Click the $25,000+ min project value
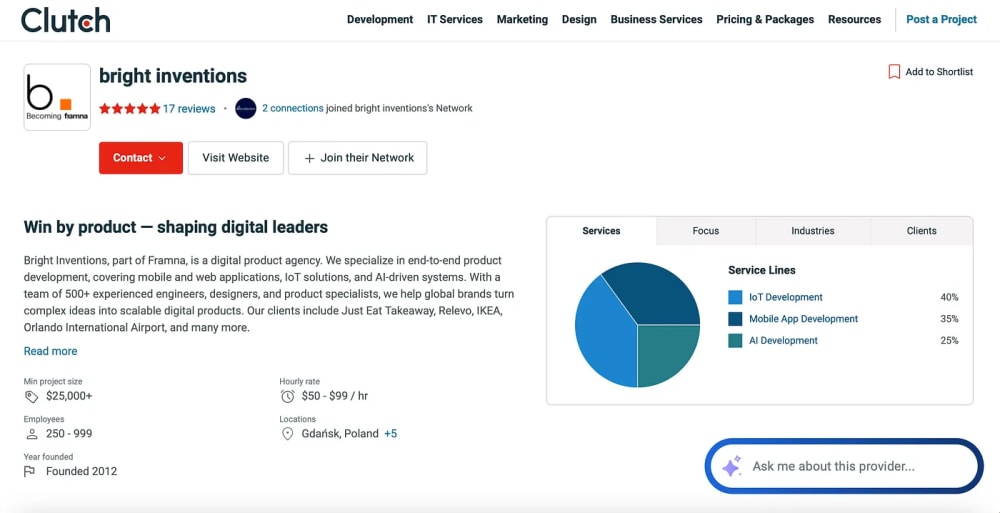The width and height of the screenshot is (1000, 513). pyautogui.click(x=70, y=396)
